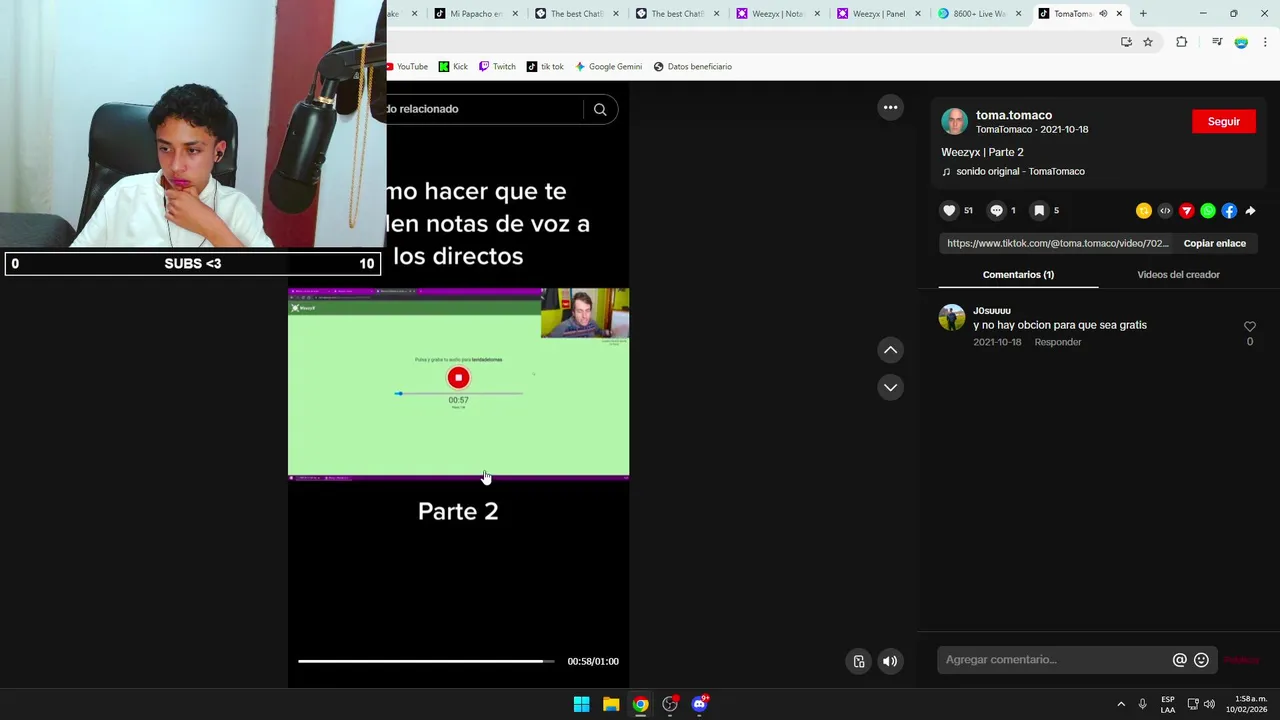This screenshot has height=720, width=1280.
Task: Share the video to WhatsApp
Action: [x=1208, y=211]
